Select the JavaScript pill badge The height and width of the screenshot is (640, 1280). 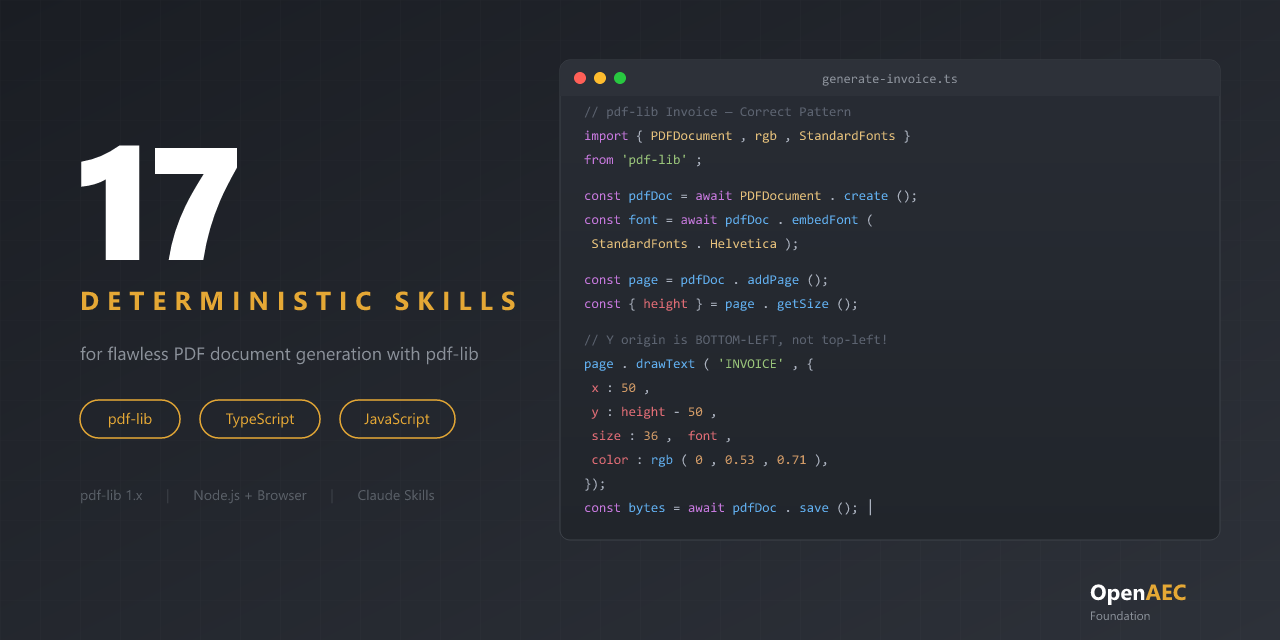click(397, 419)
